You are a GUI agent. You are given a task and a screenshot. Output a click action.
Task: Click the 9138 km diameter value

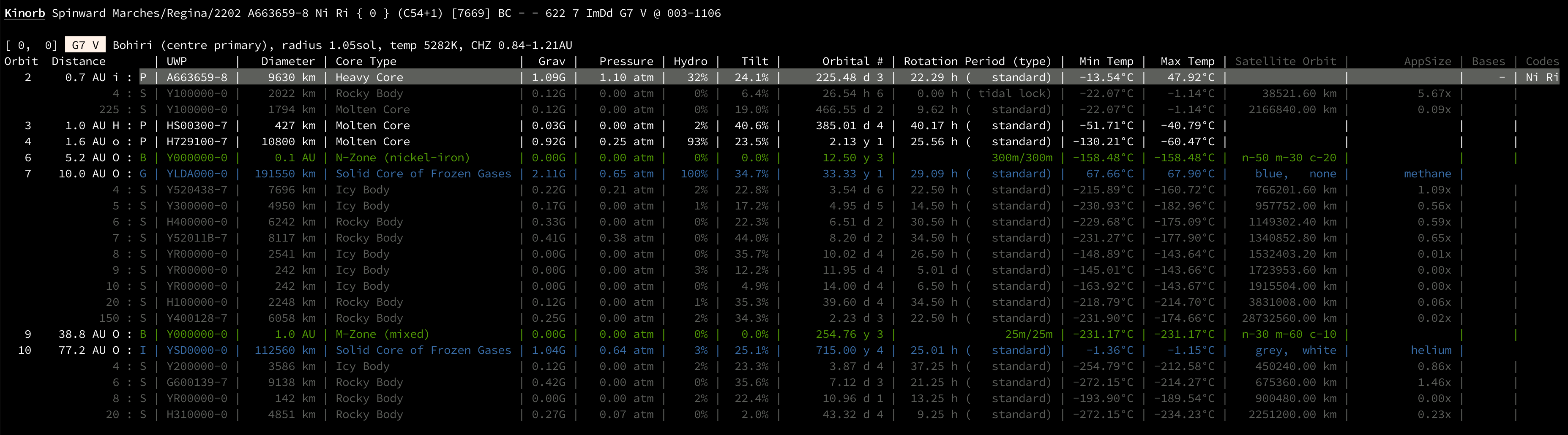[292, 382]
